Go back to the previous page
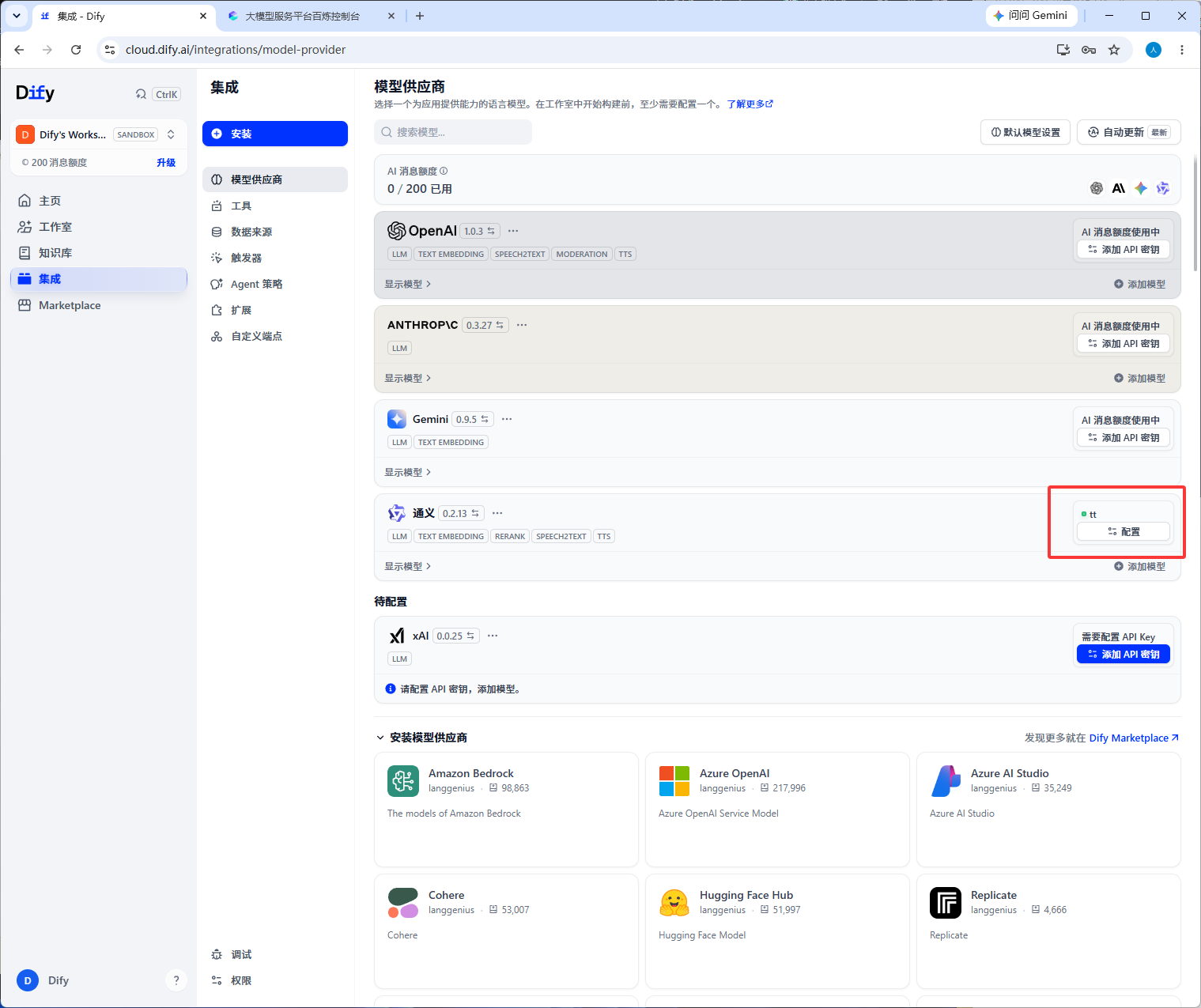 (19, 50)
